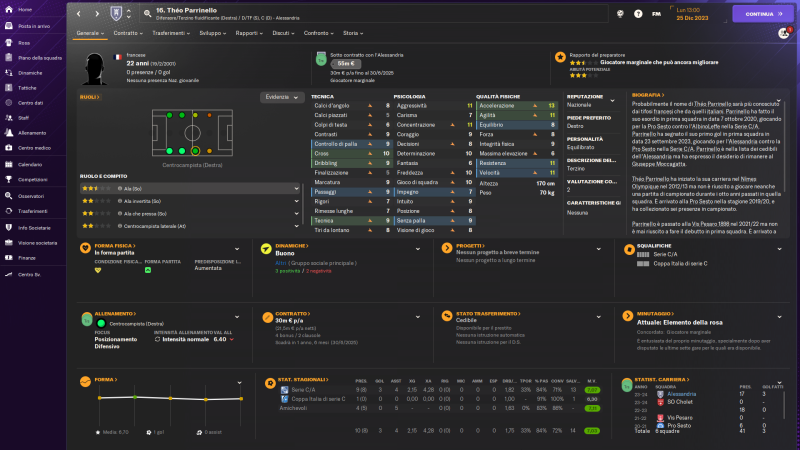The height and width of the screenshot is (450, 800).
Task: Open STATIST. CARRIERA link
Action: [x=662, y=380]
